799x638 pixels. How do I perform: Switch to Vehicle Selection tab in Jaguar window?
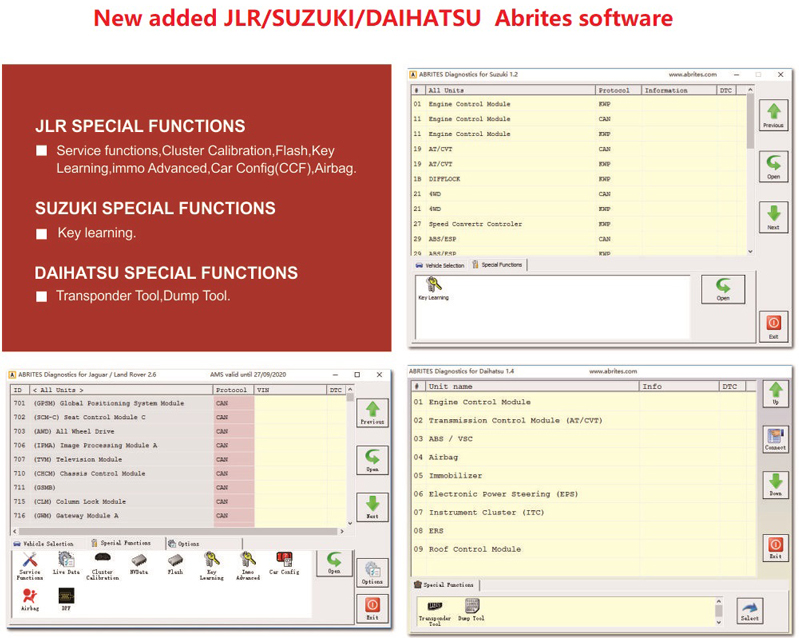point(43,544)
